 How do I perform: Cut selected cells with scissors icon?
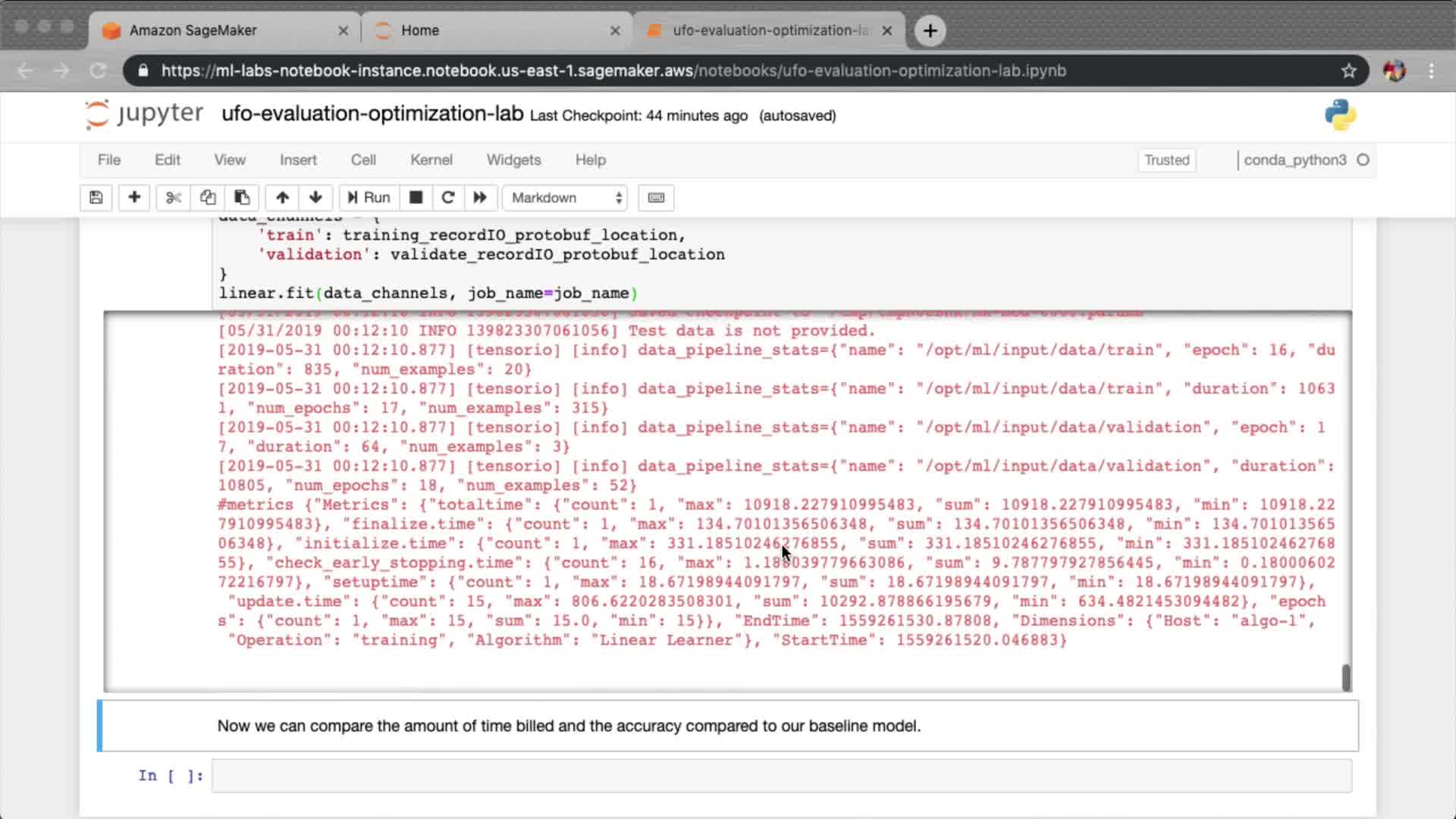coord(174,198)
